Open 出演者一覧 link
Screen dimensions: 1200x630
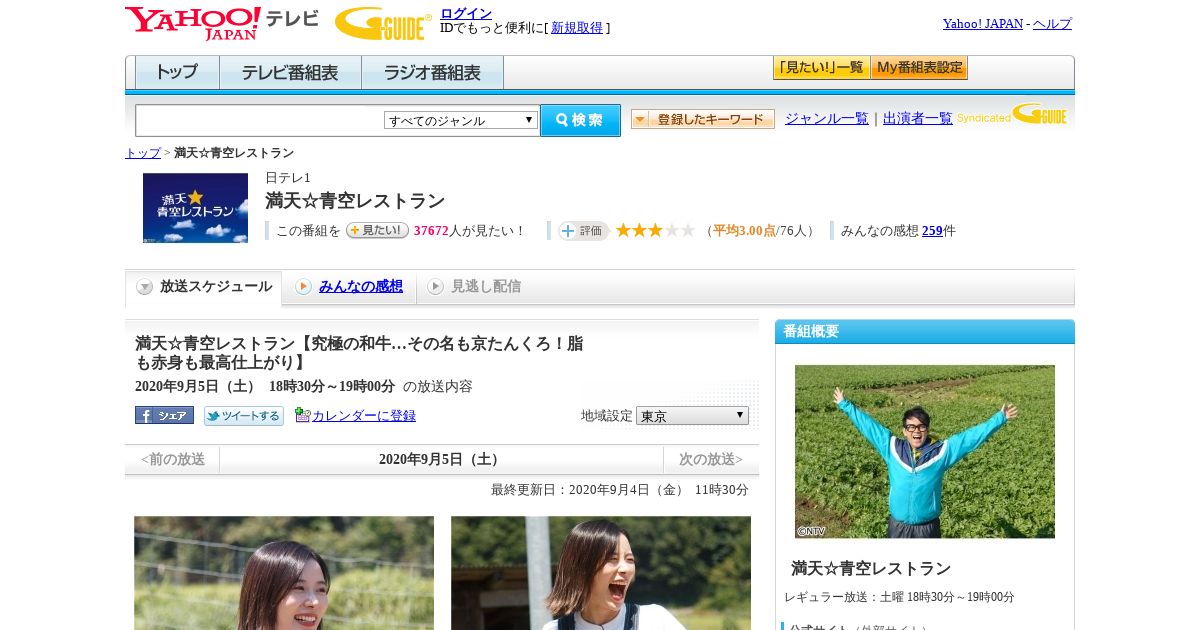coord(918,118)
